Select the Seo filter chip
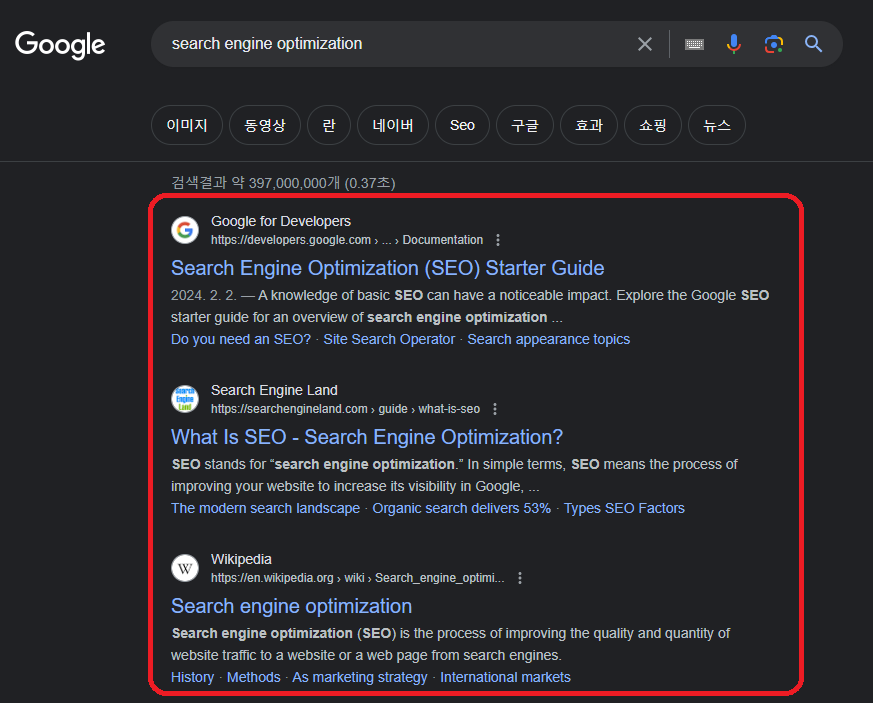 pyautogui.click(x=462, y=125)
